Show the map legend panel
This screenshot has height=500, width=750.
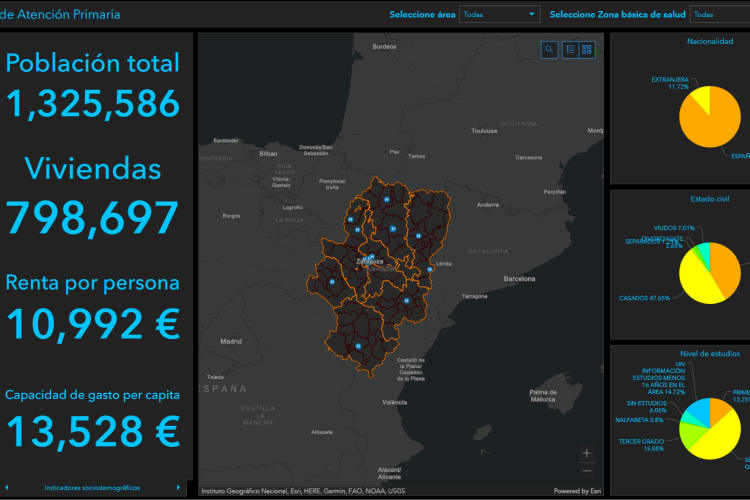[x=570, y=49]
